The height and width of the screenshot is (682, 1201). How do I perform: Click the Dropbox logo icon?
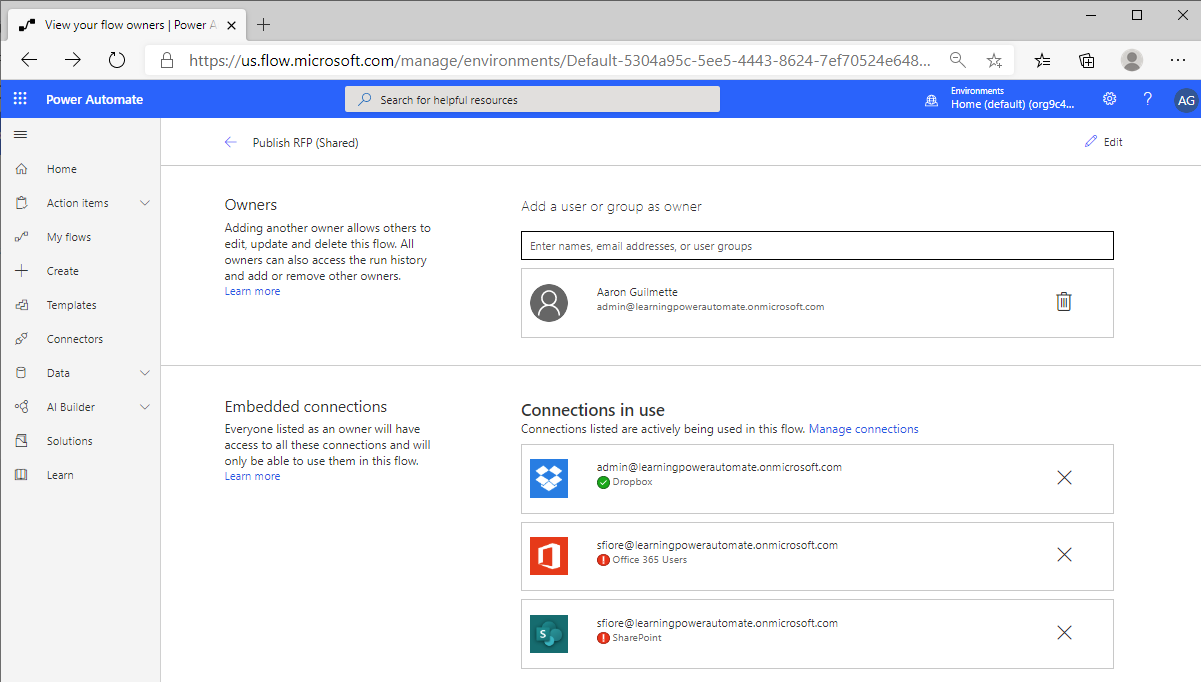click(x=549, y=478)
